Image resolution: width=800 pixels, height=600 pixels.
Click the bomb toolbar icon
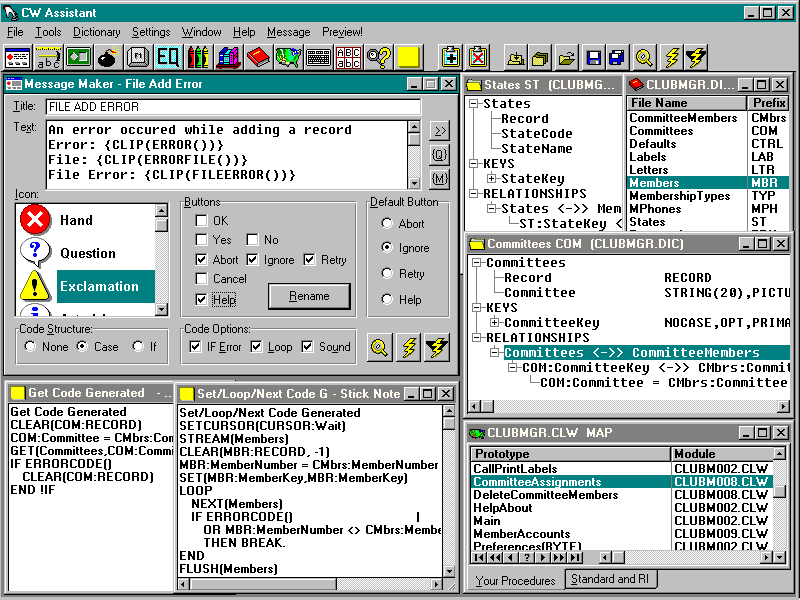(x=108, y=57)
